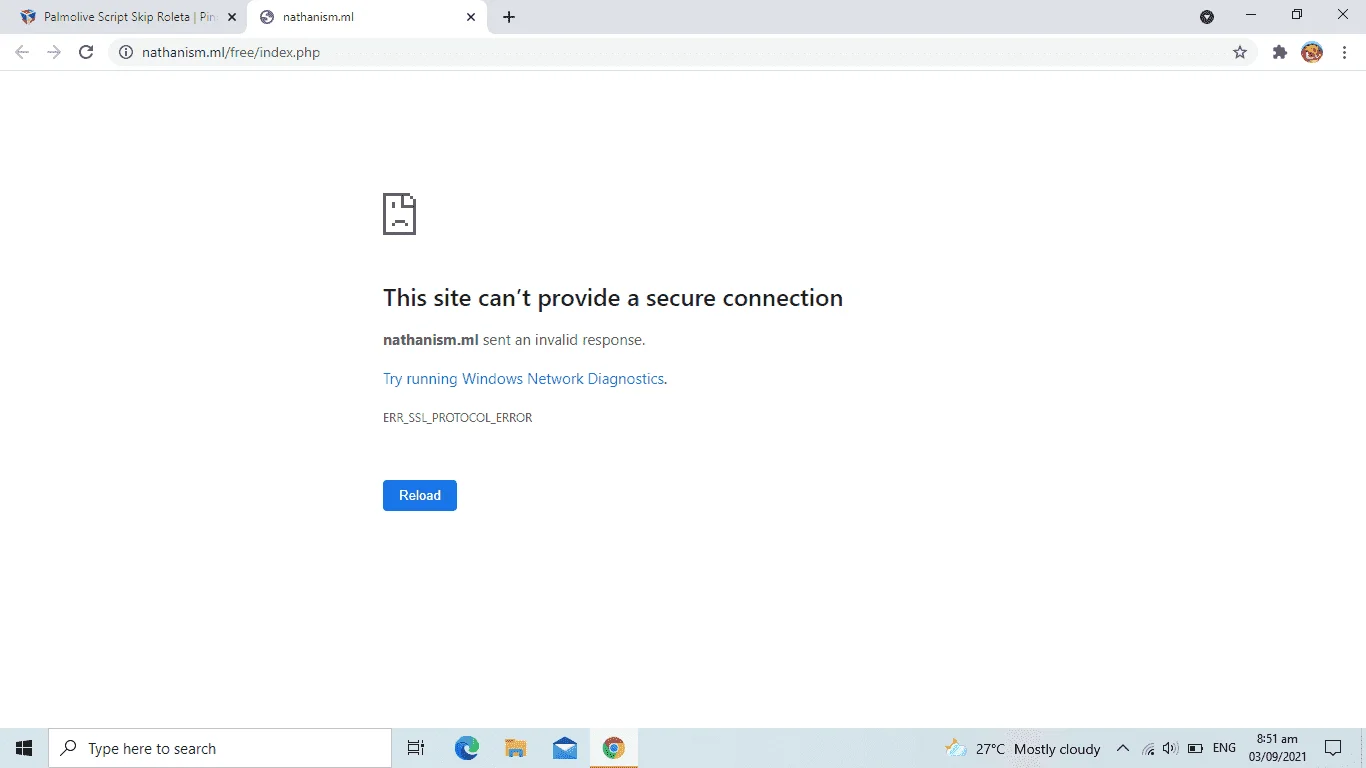The height and width of the screenshot is (768, 1366).
Task: Show hidden system tray icons
Action: click(1122, 748)
